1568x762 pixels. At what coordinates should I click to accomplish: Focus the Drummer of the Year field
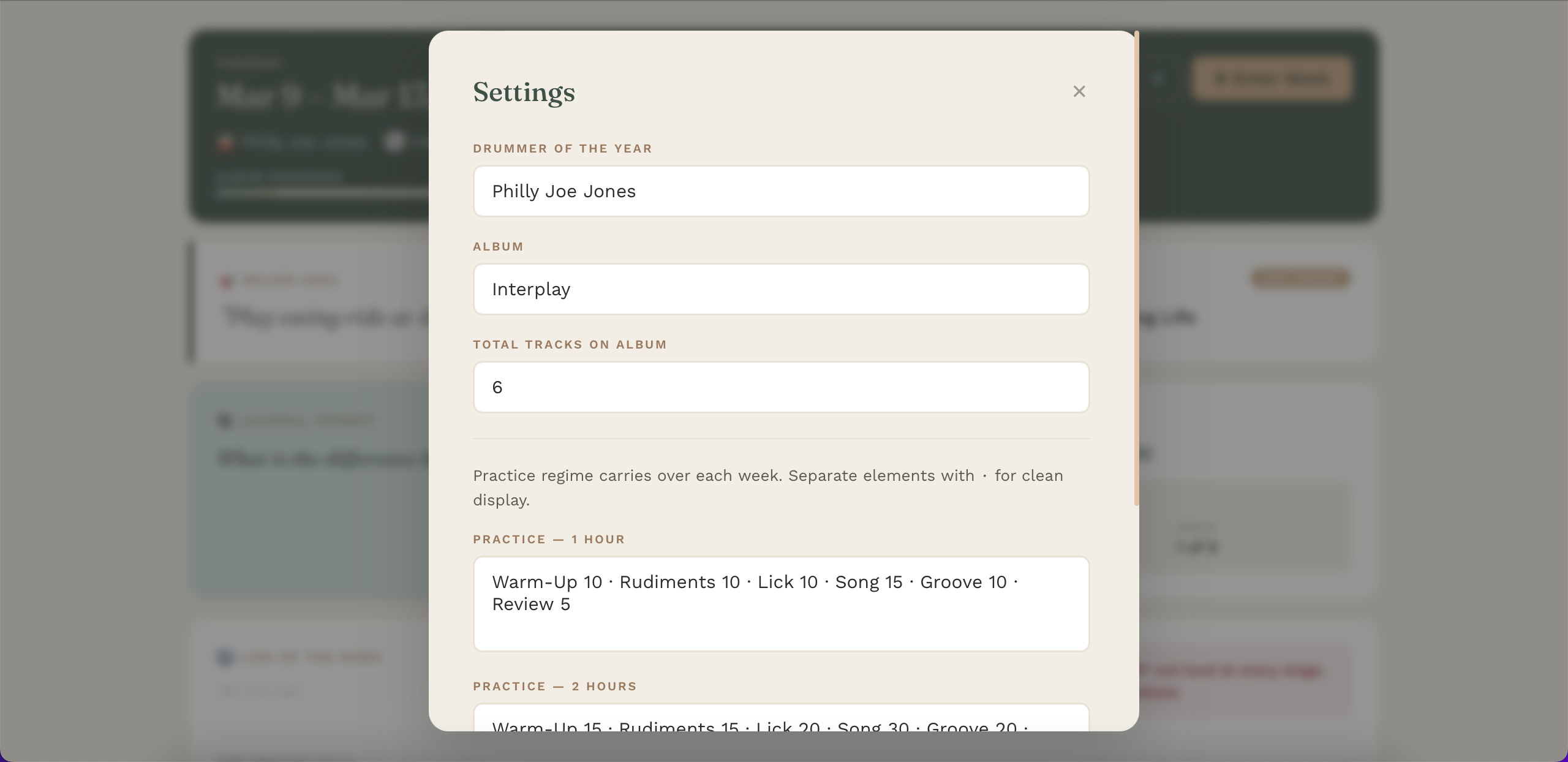[x=781, y=191]
